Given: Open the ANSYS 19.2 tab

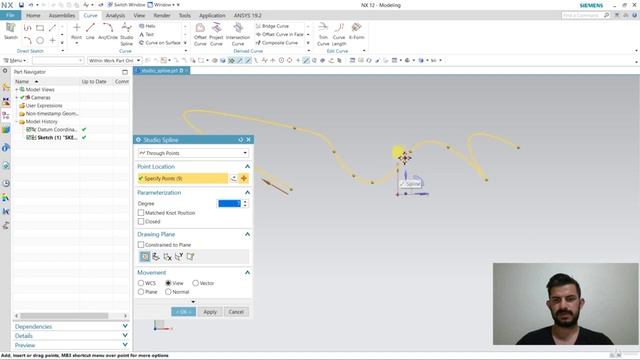Looking at the screenshot, I should 247,16.
